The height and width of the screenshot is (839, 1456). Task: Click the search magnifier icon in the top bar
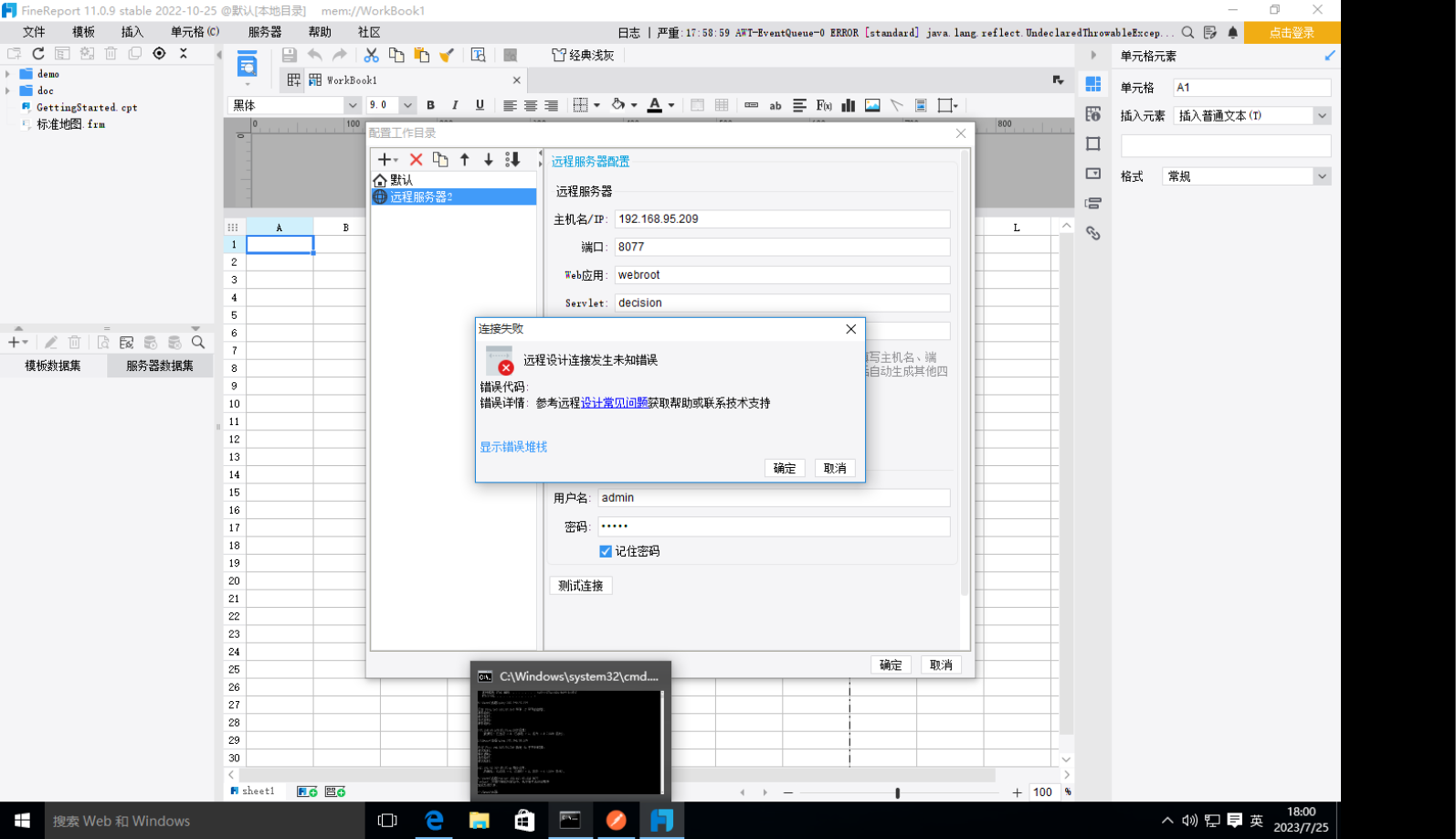coord(1187,32)
